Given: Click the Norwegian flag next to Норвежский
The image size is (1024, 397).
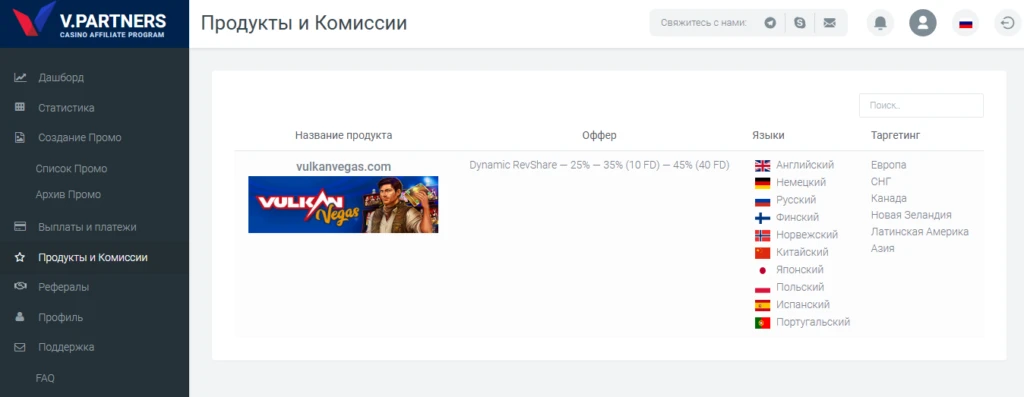Looking at the screenshot, I should coord(762,235).
